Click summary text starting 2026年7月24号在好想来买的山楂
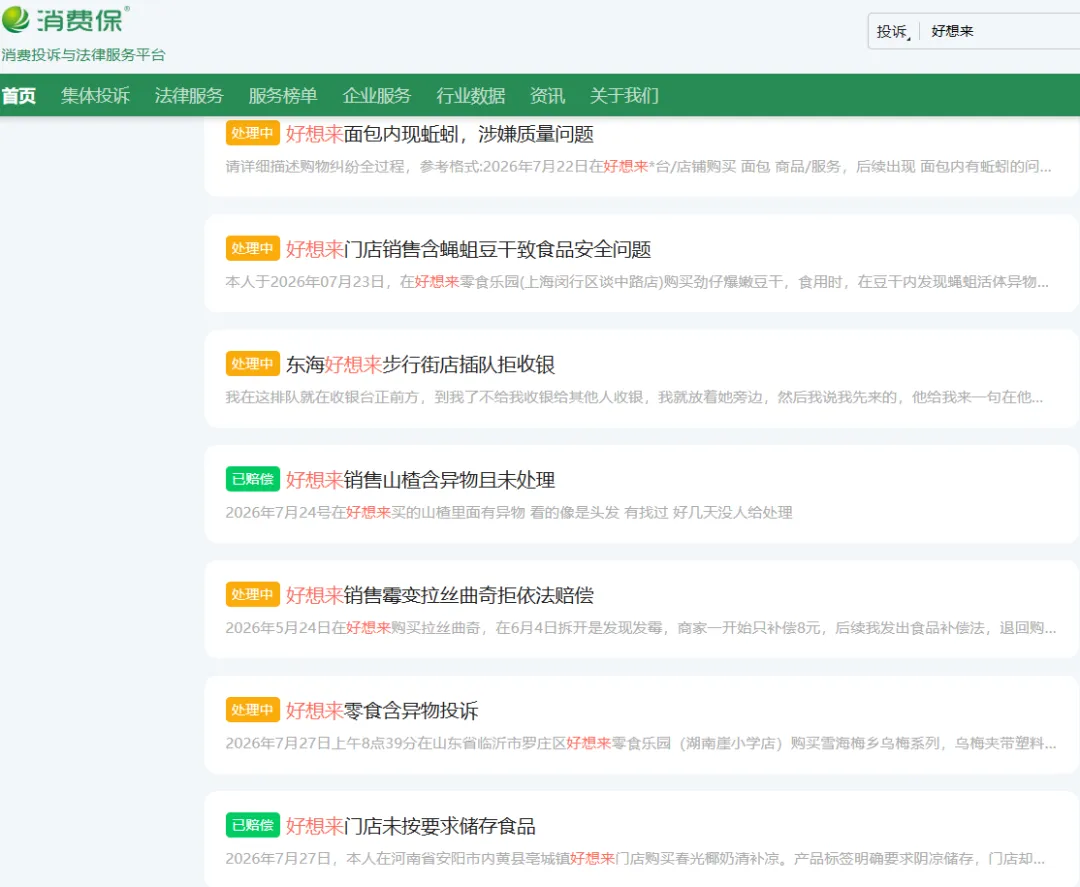The height and width of the screenshot is (887, 1080). tap(508, 512)
